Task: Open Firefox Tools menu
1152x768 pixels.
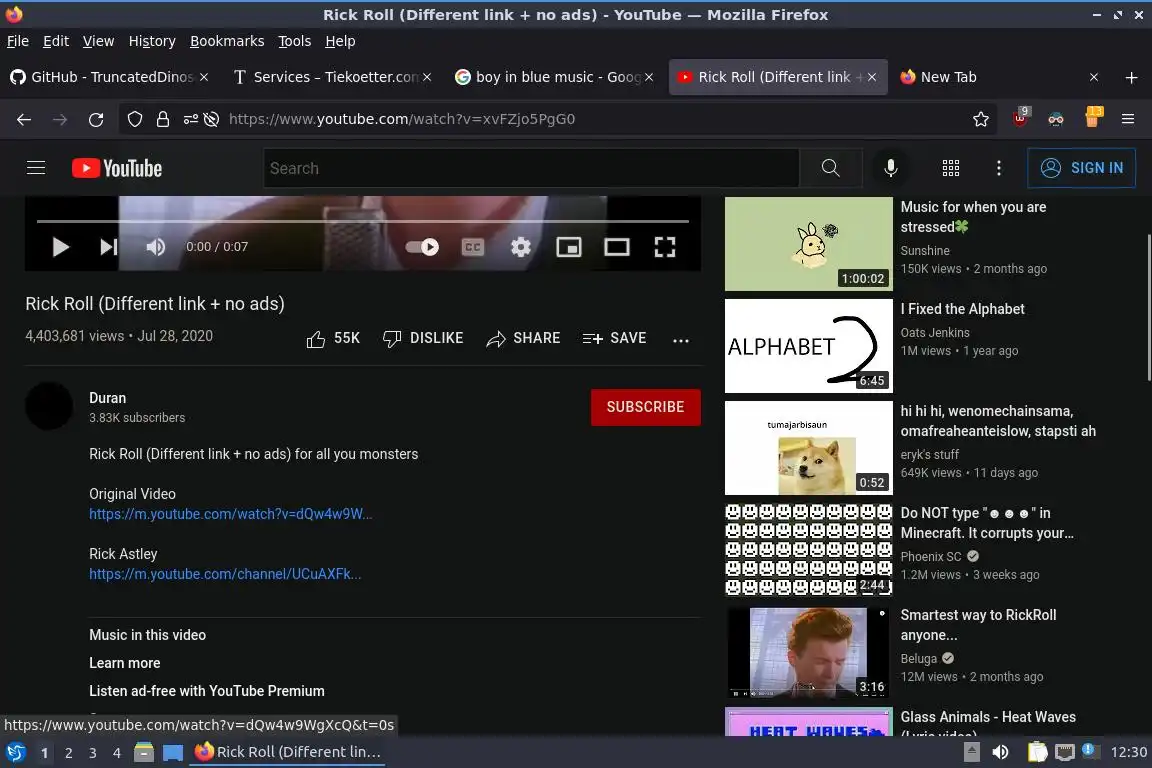Action: (295, 41)
